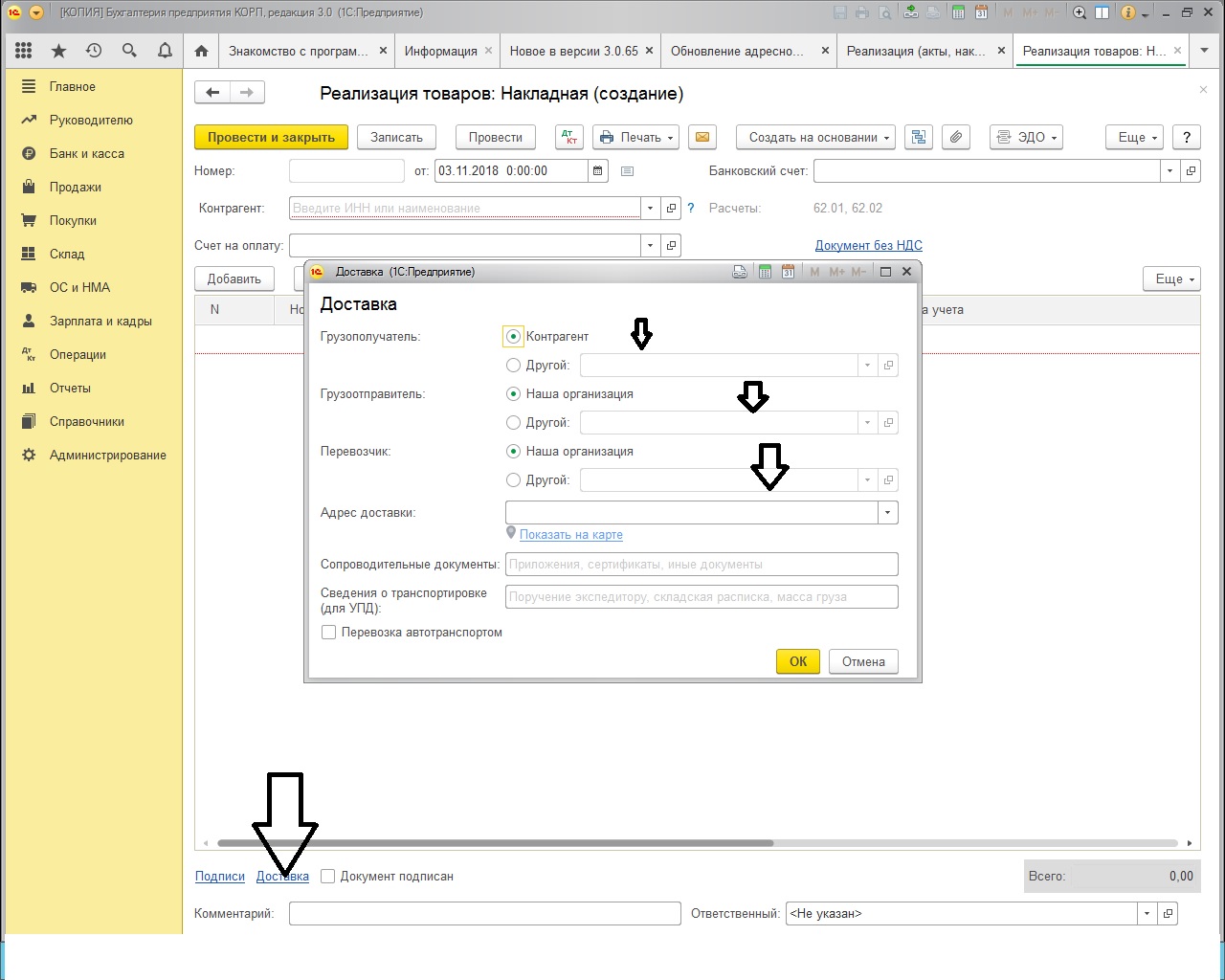Expand the Ответственный dropdown arrow
Image resolution: width=1225 pixels, height=980 pixels.
(1147, 914)
